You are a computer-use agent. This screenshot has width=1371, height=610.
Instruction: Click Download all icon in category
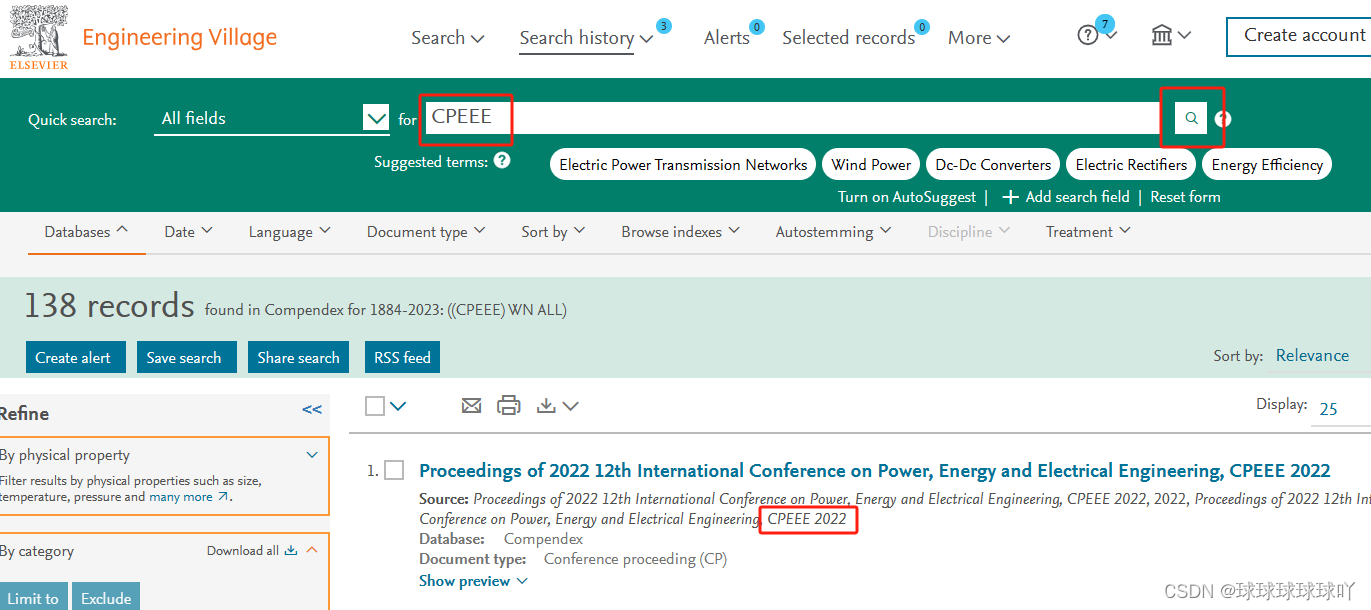291,550
